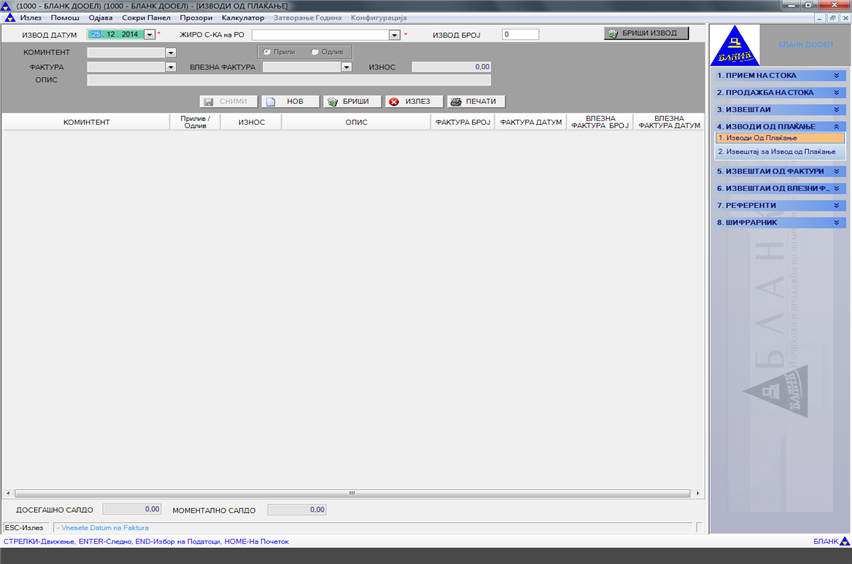Open the ИЗВОД ДАТУМ date dropdown
This screenshot has width=852, height=564.
[149, 34]
